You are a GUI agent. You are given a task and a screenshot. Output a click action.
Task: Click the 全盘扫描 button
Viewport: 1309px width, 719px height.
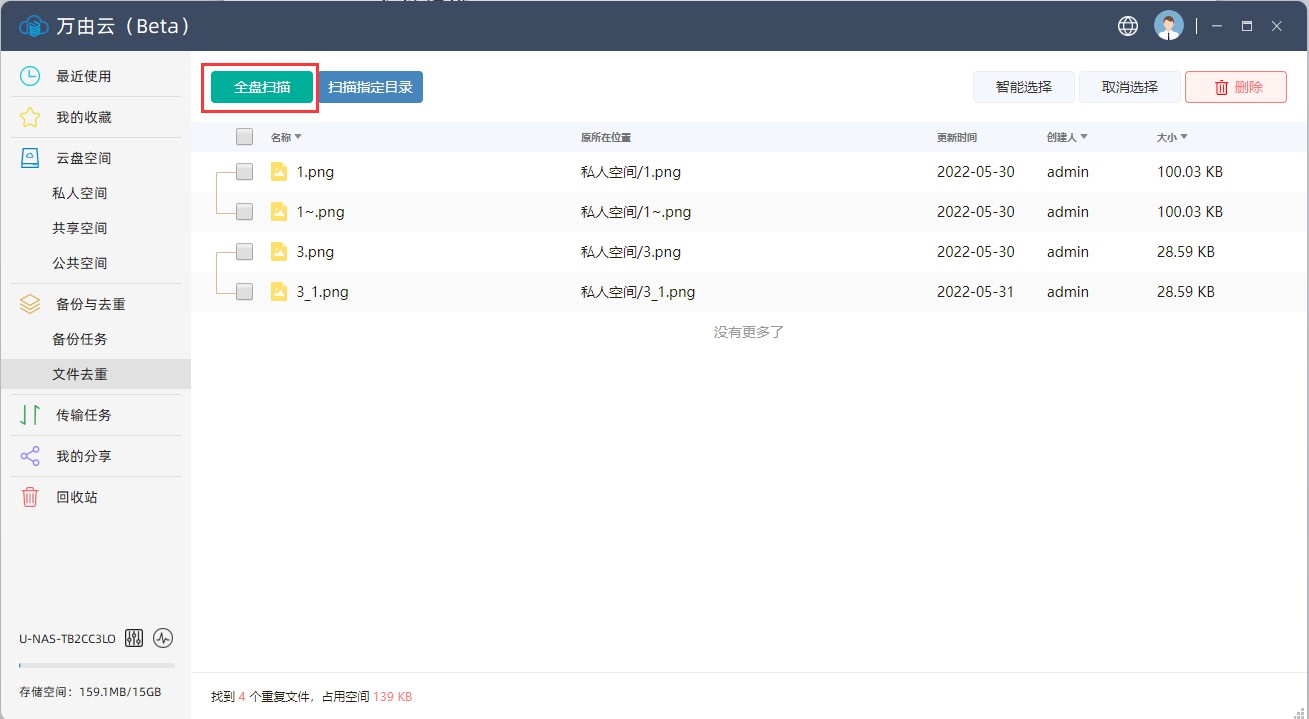pos(262,87)
